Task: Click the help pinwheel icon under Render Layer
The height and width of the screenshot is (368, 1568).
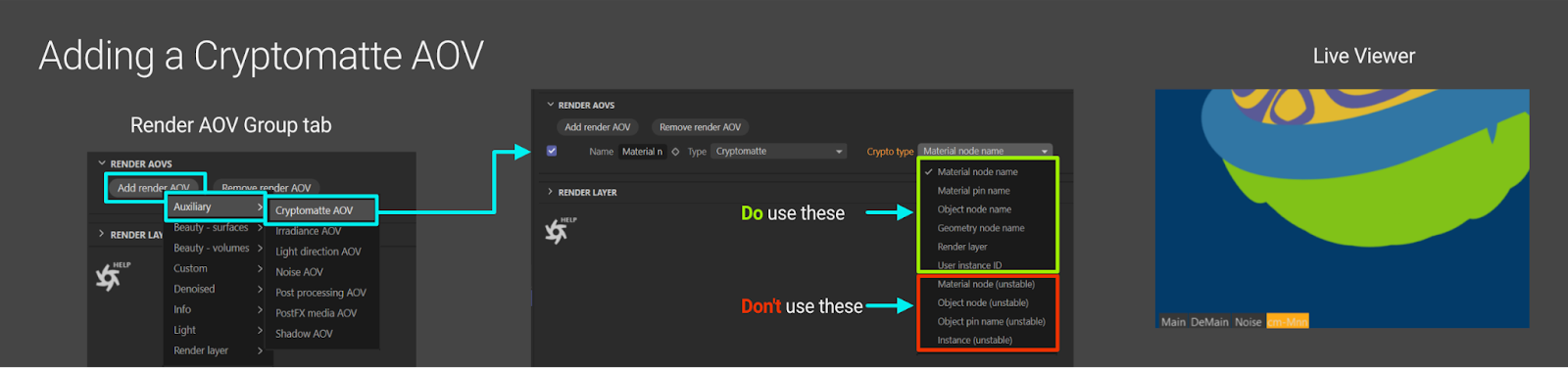Action: 557,230
